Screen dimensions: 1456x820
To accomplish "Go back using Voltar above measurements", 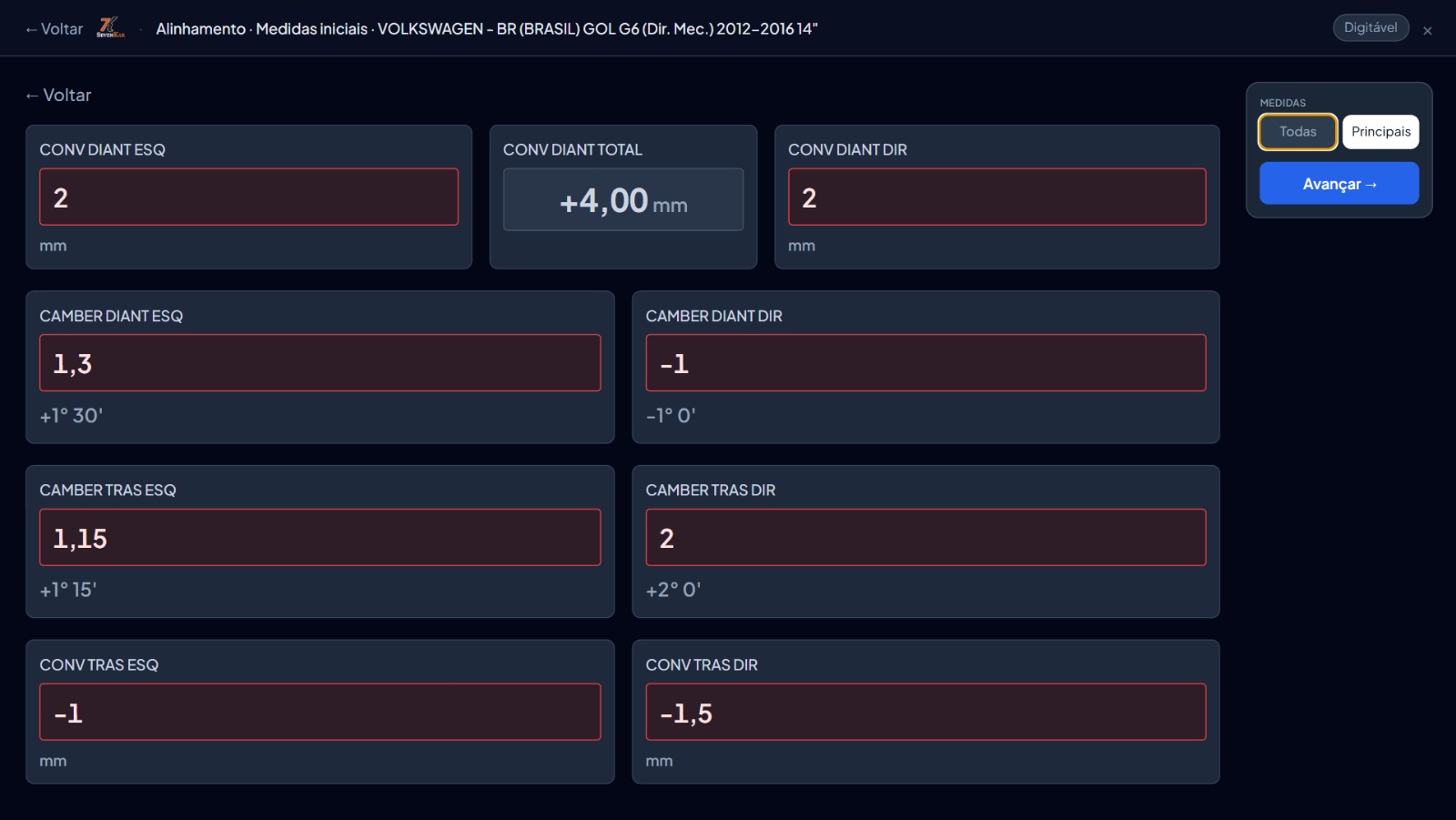I will coord(58,96).
